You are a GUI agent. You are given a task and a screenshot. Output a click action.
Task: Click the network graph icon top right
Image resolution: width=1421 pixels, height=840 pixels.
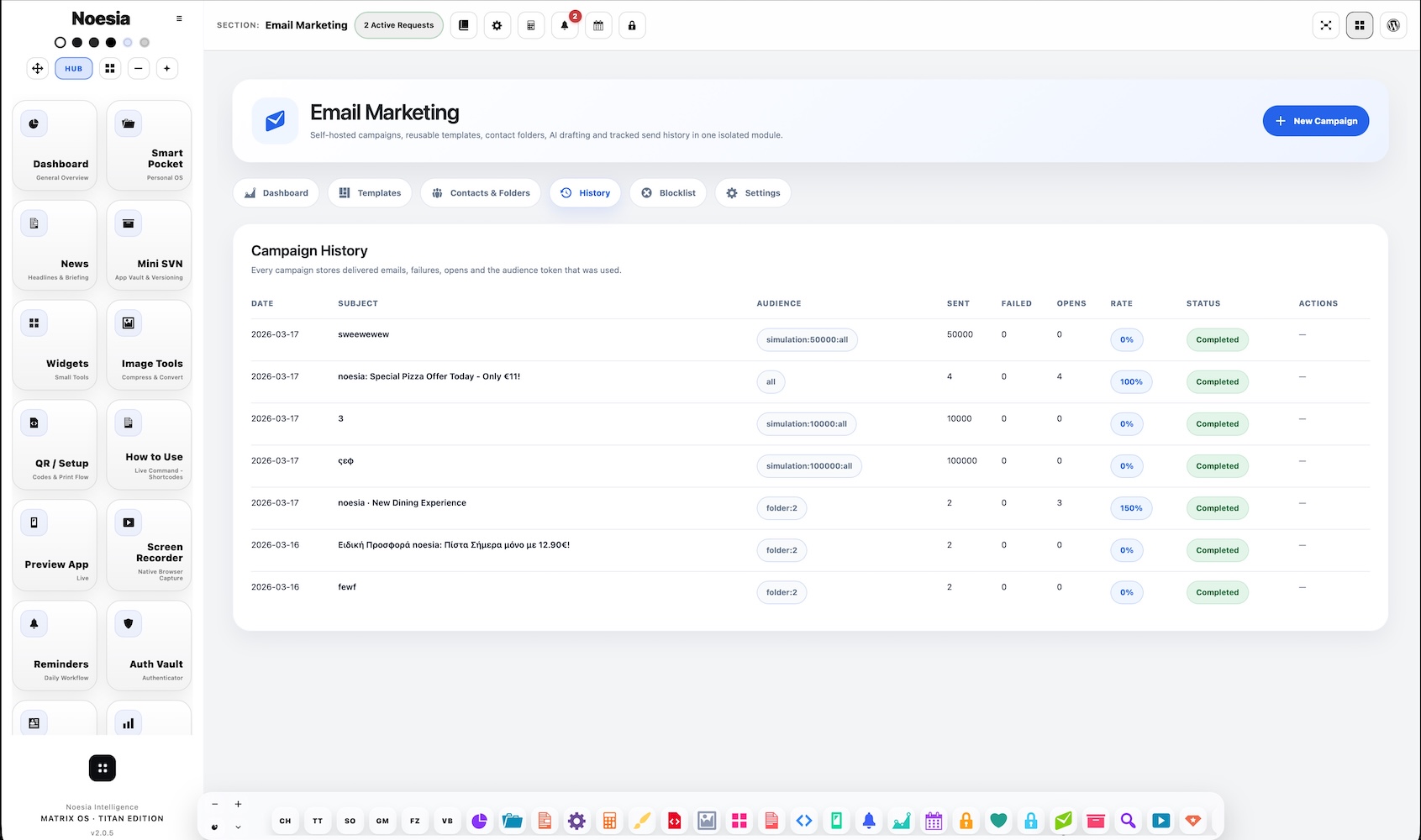(x=1326, y=25)
